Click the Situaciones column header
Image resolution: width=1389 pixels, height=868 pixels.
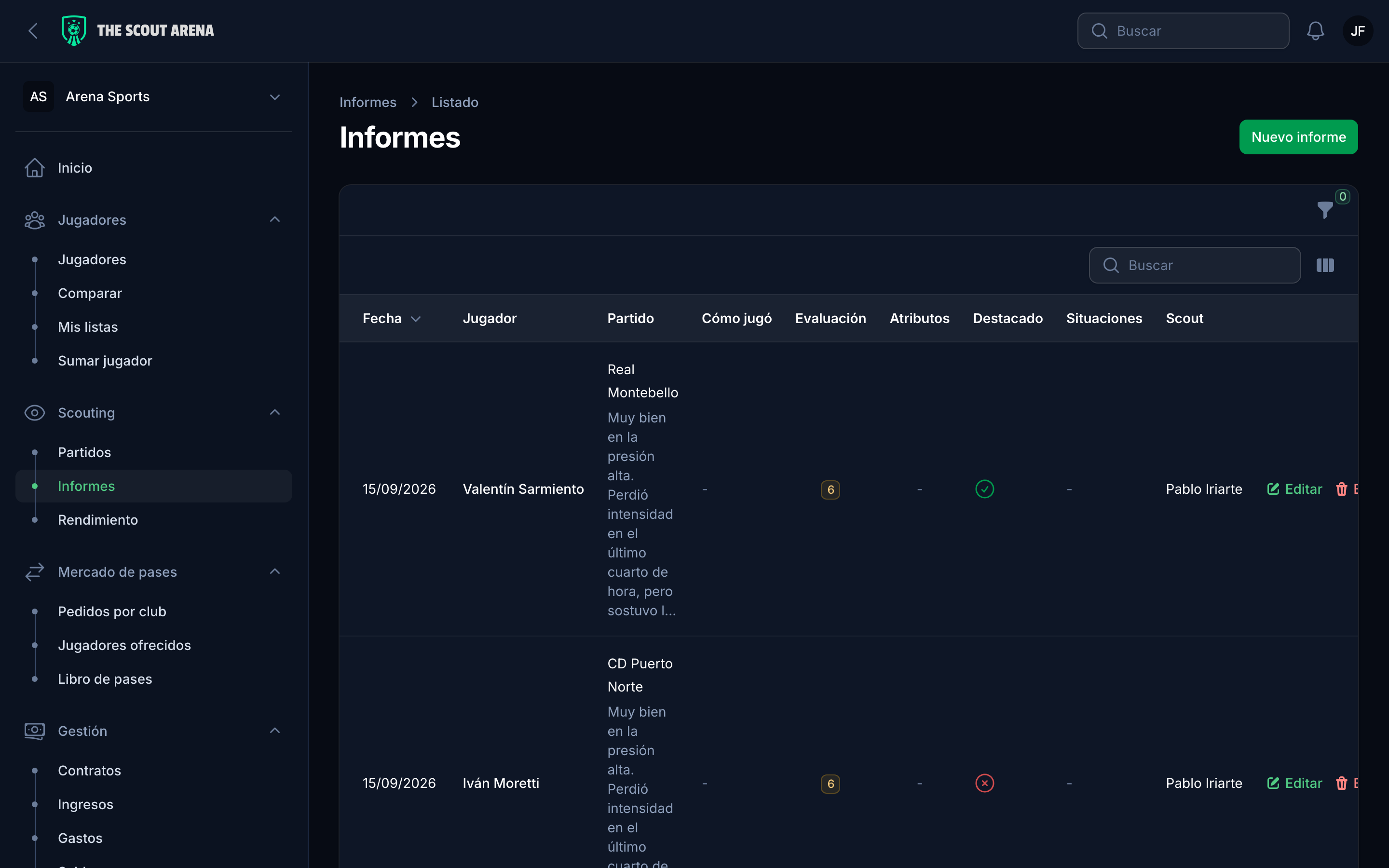1104,319
